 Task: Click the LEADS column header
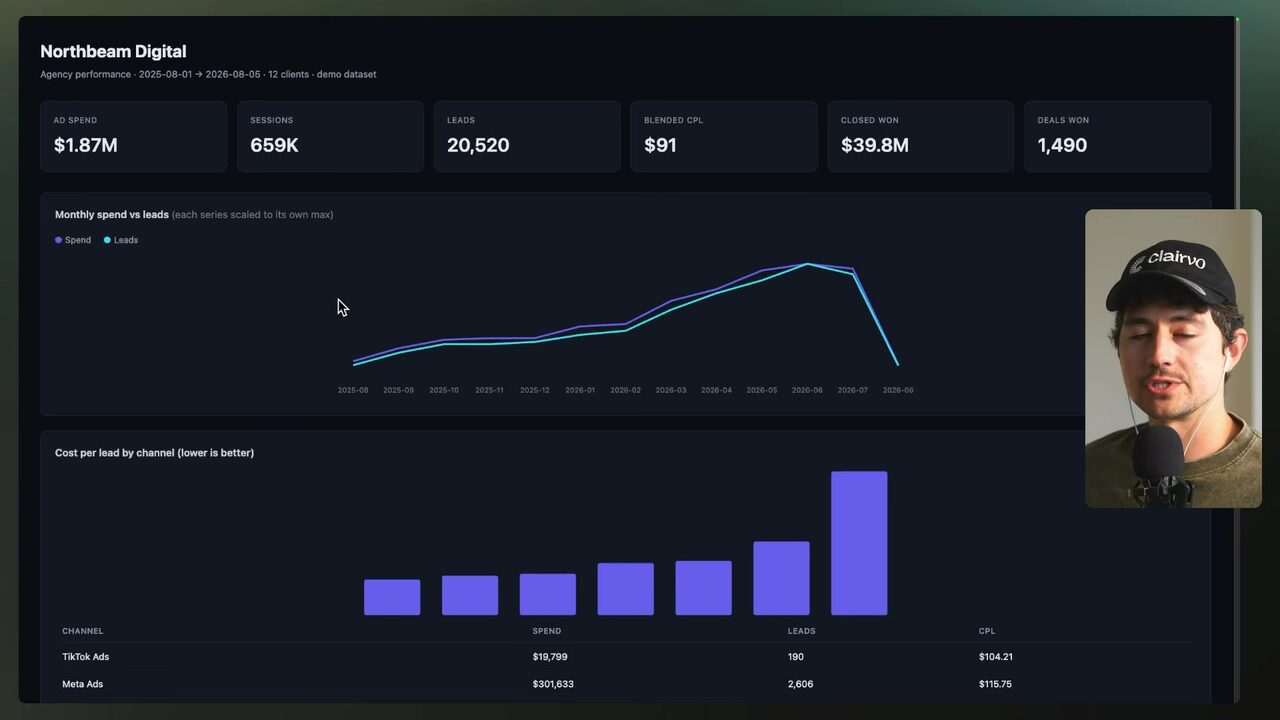coord(802,631)
